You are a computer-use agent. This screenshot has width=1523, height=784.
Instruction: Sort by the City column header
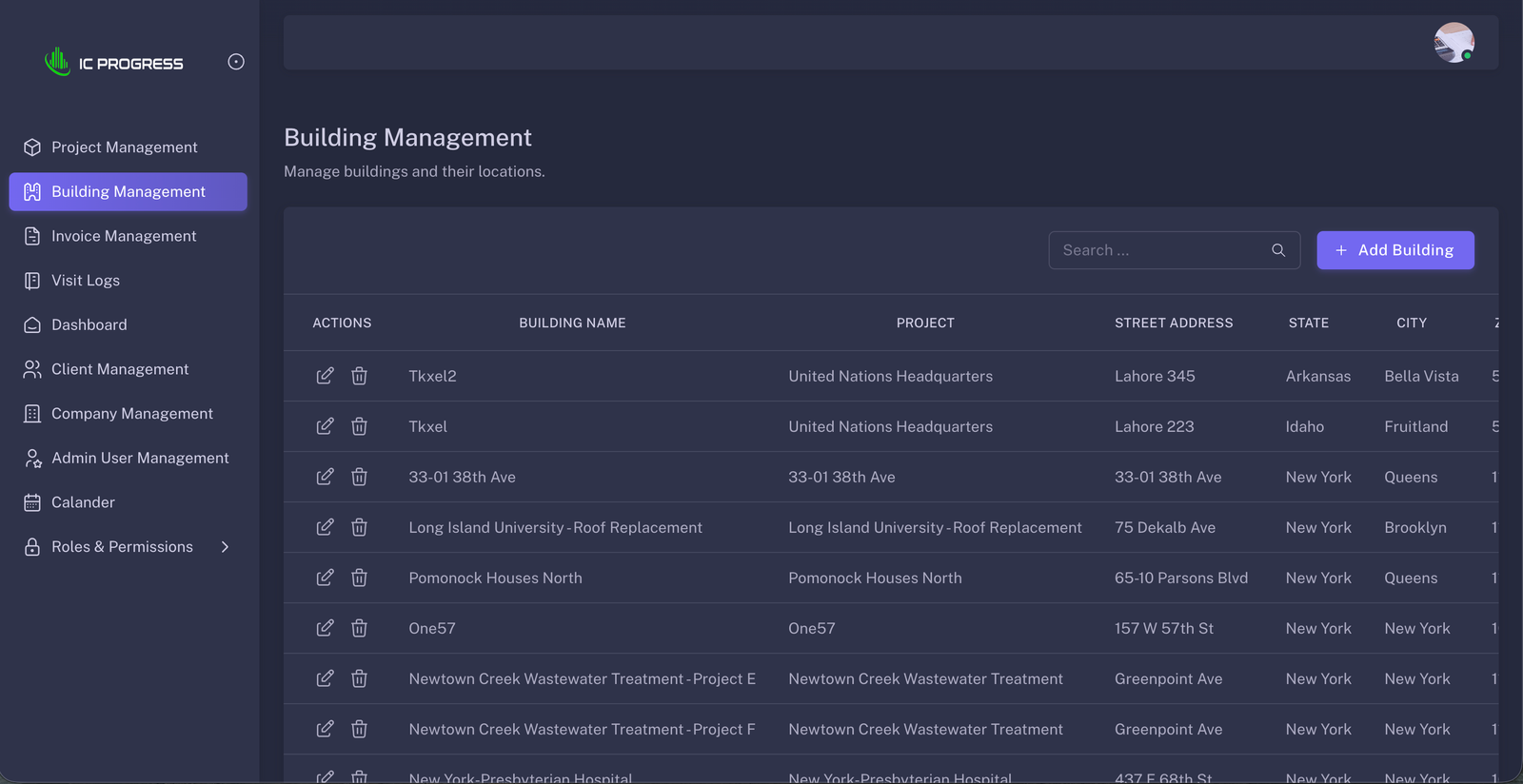1412,323
